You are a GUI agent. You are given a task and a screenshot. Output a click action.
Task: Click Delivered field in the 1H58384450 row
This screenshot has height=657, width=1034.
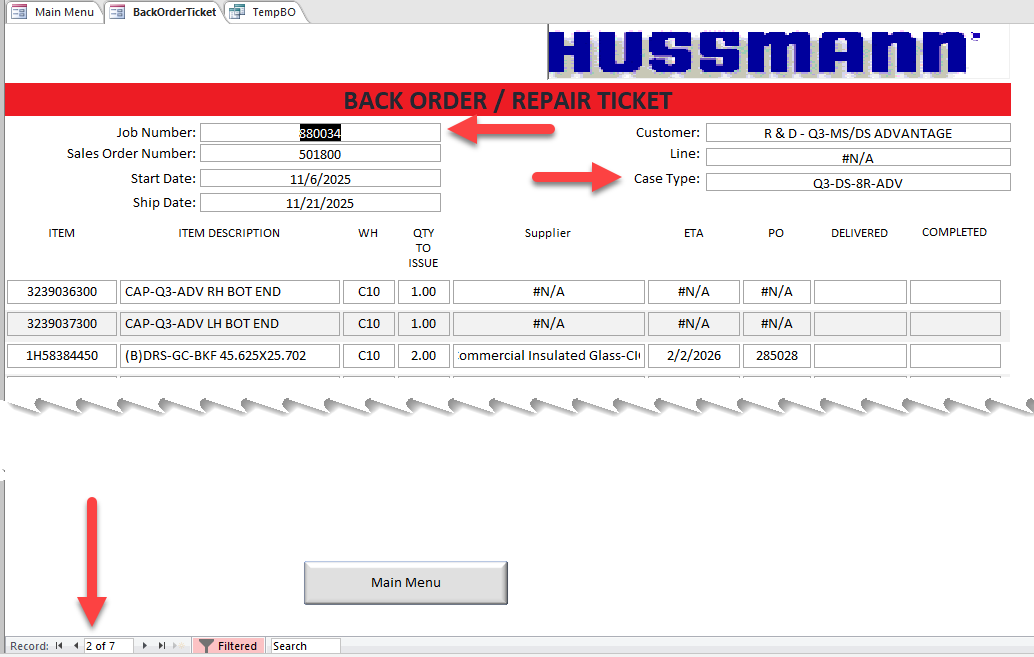pyautogui.click(x=860, y=356)
